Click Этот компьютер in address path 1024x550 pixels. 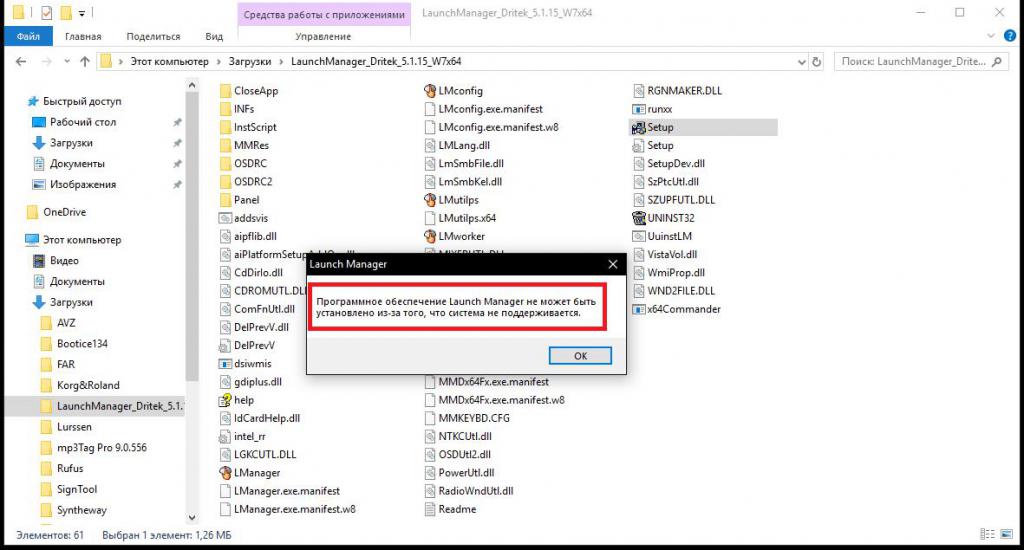[x=170, y=61]
